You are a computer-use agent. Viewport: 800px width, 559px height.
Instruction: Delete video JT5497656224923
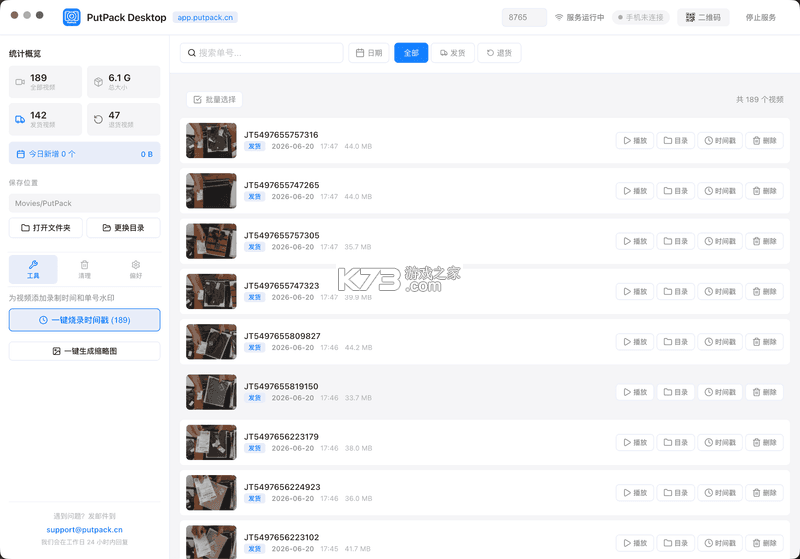764,493
